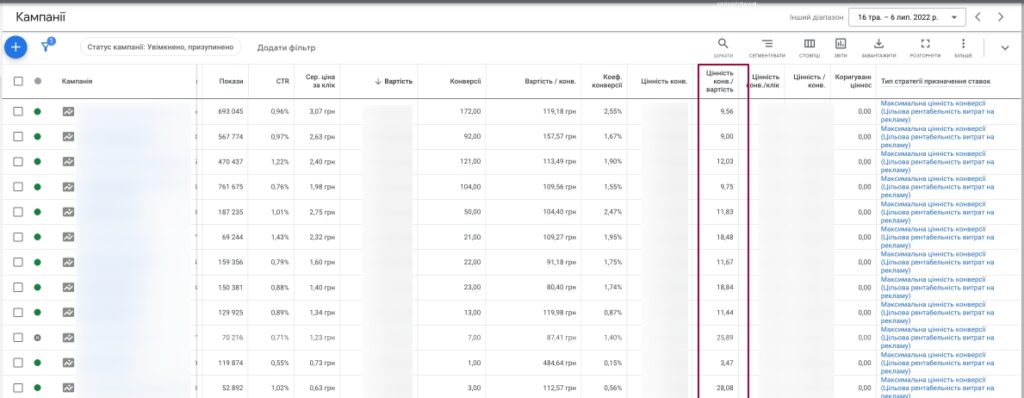Image resolution: width=1024 pixels, height=398 pixels.
Task: Select checkbox of 693 045 impressions row
Action: [18, 112]
